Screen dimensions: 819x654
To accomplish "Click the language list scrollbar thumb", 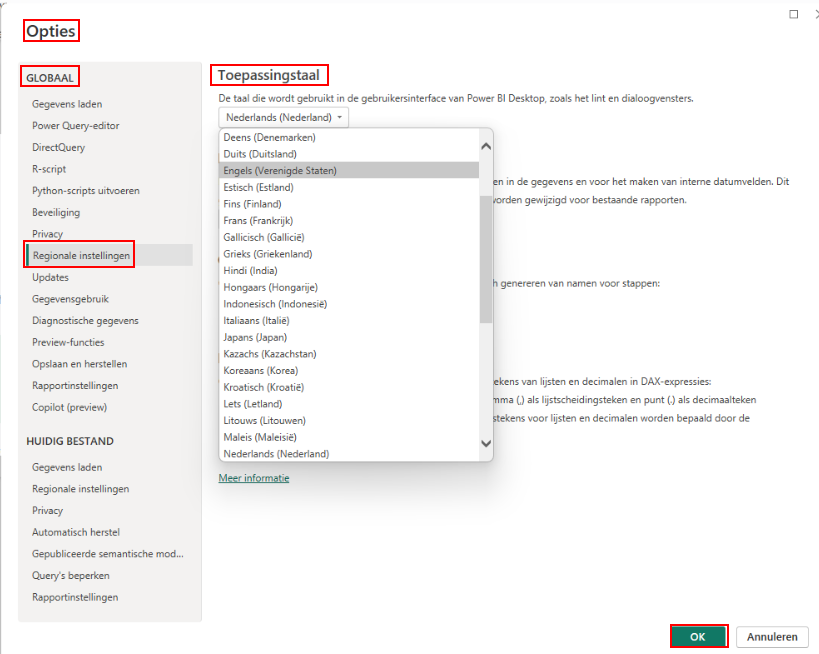I will tap(486, 259).
